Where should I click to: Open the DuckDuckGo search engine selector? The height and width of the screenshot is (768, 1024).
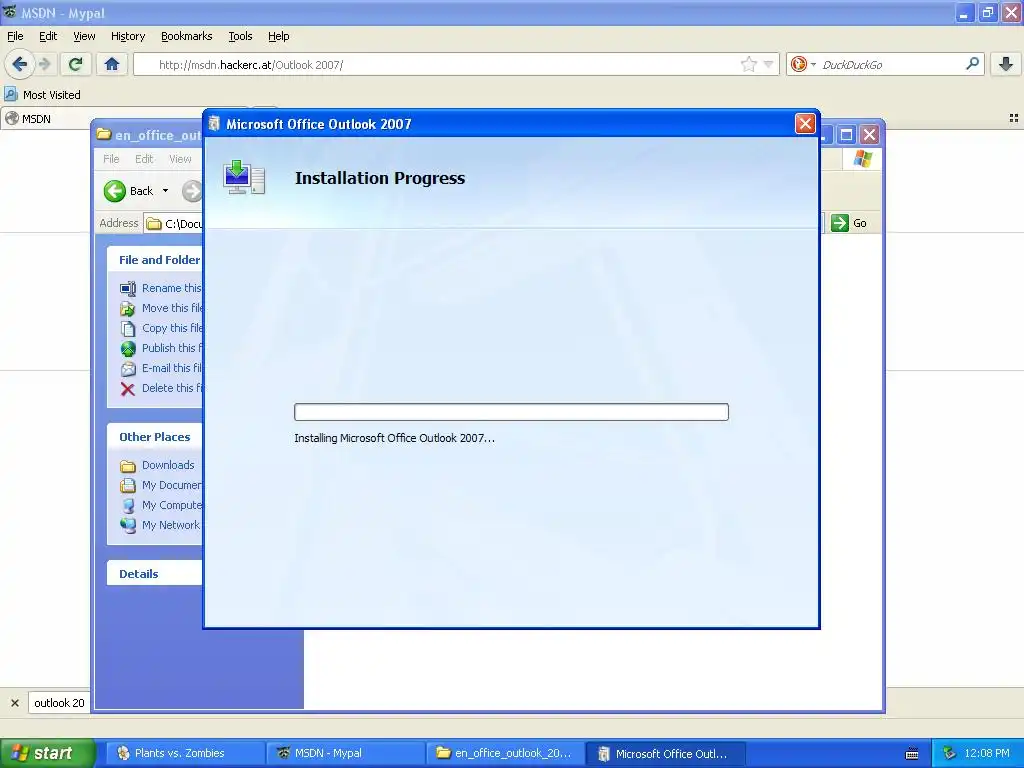click(x=803, y=64)
